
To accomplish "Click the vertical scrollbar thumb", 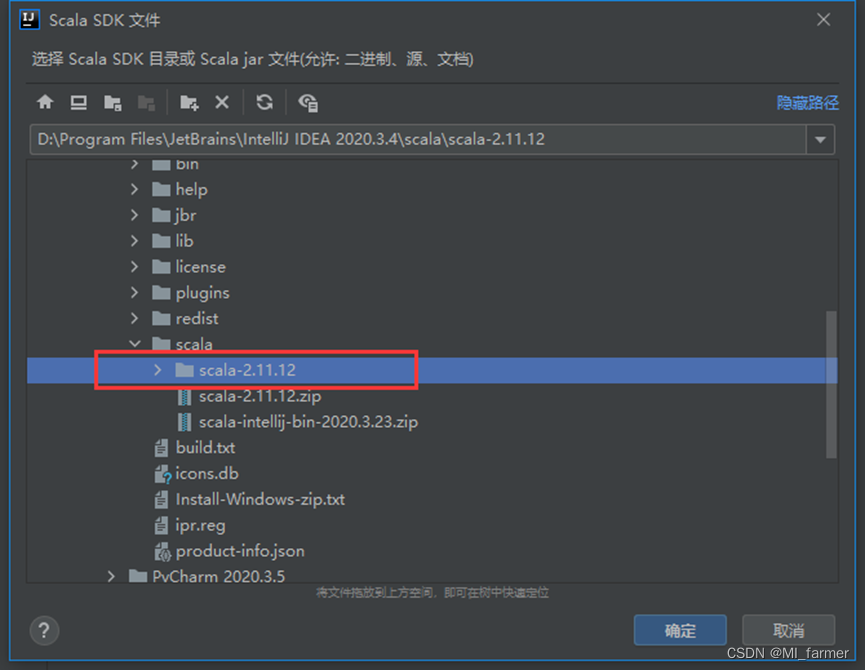I will 836,360.
